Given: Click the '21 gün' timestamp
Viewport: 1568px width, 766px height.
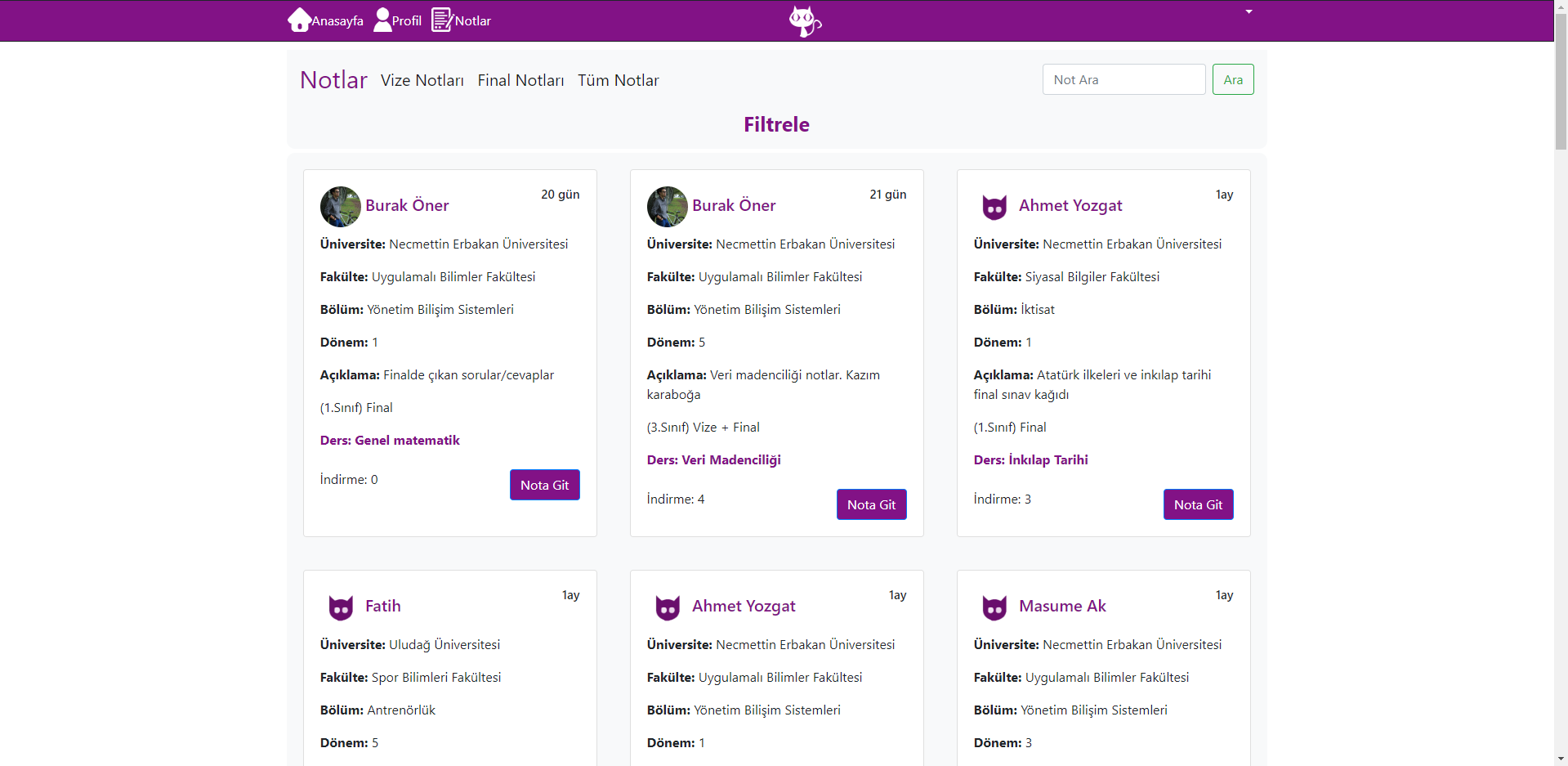Looking at the screenshot, I should click(x=888, y=195).
